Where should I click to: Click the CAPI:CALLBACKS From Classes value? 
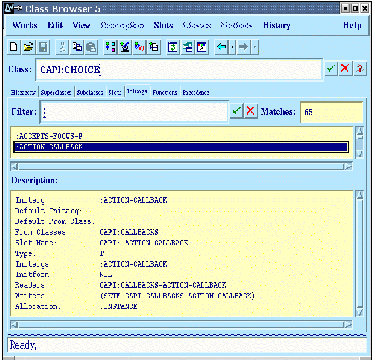tap(129, 232)
